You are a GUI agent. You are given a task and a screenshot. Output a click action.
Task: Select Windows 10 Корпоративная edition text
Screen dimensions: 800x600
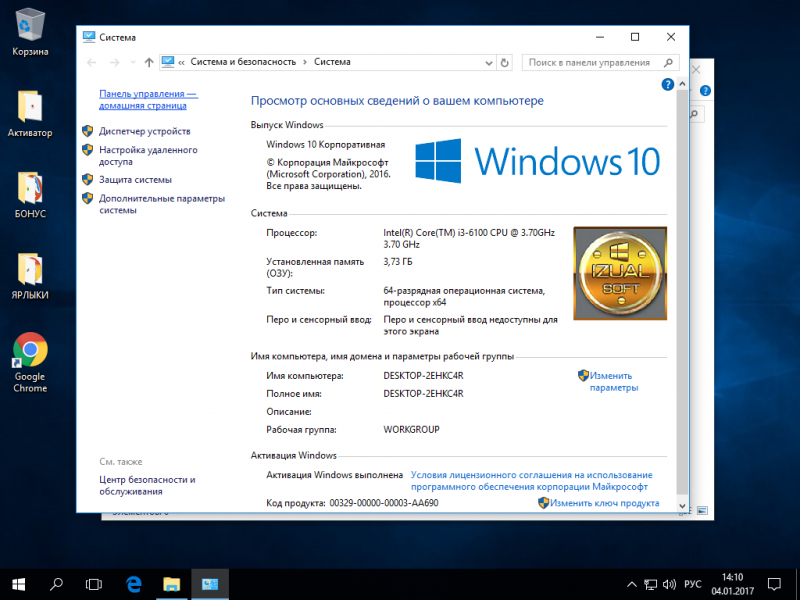point(326,144)
